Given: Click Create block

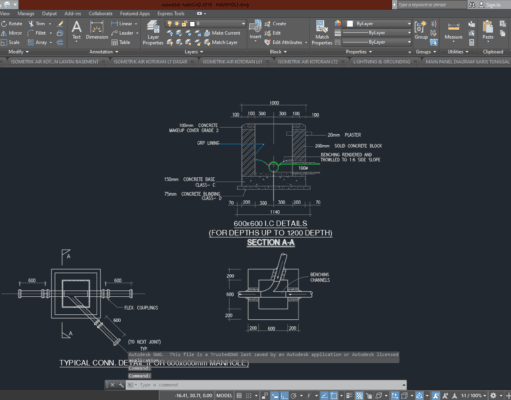Looking at the screenshot, I should (x=275, y=24).
